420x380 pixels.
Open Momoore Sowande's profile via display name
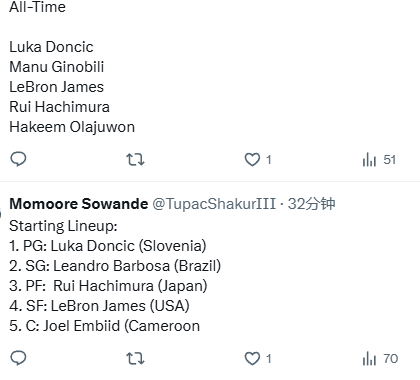pyautogui.click(x=79, y=204)
